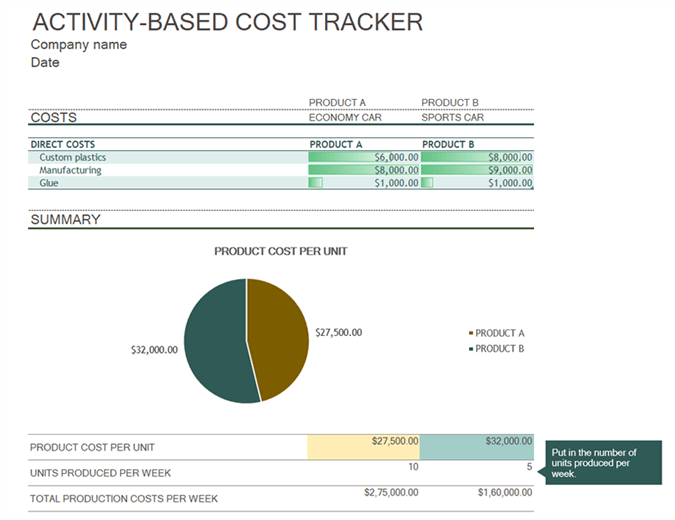Click the Date field under company name
675x520 pixels.
[45, 62]
